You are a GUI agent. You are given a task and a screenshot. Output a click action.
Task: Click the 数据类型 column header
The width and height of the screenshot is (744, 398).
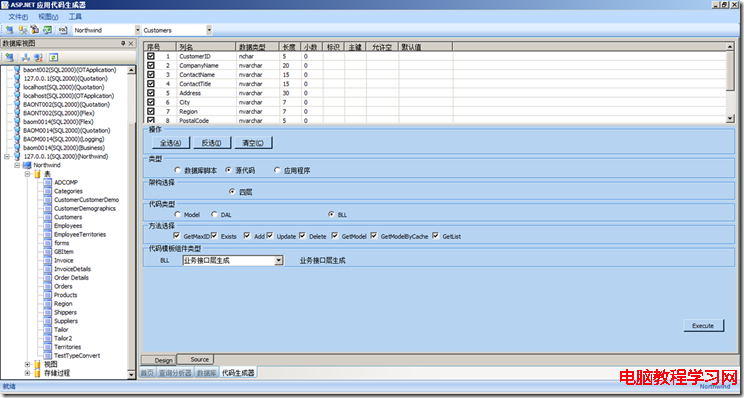point(258,47)
